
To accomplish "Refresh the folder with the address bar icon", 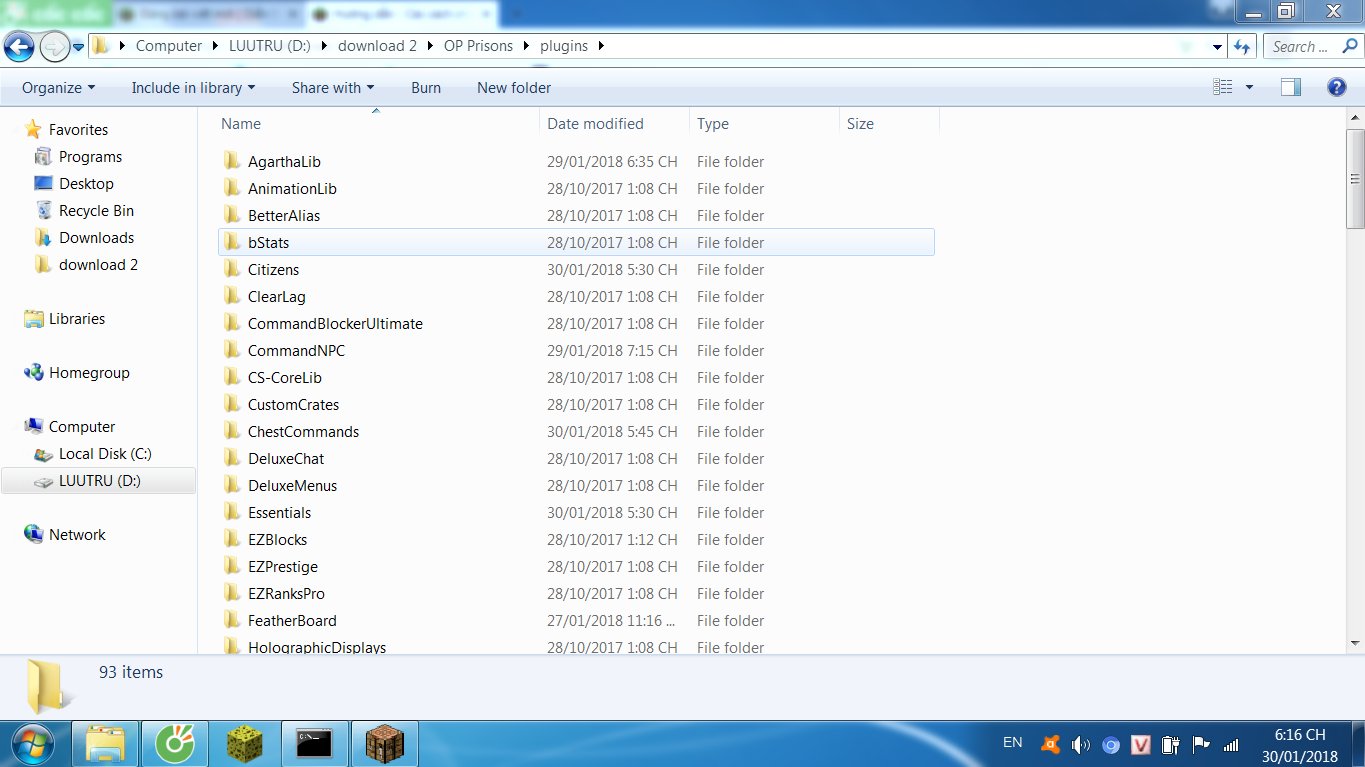I will (1240, 46).
